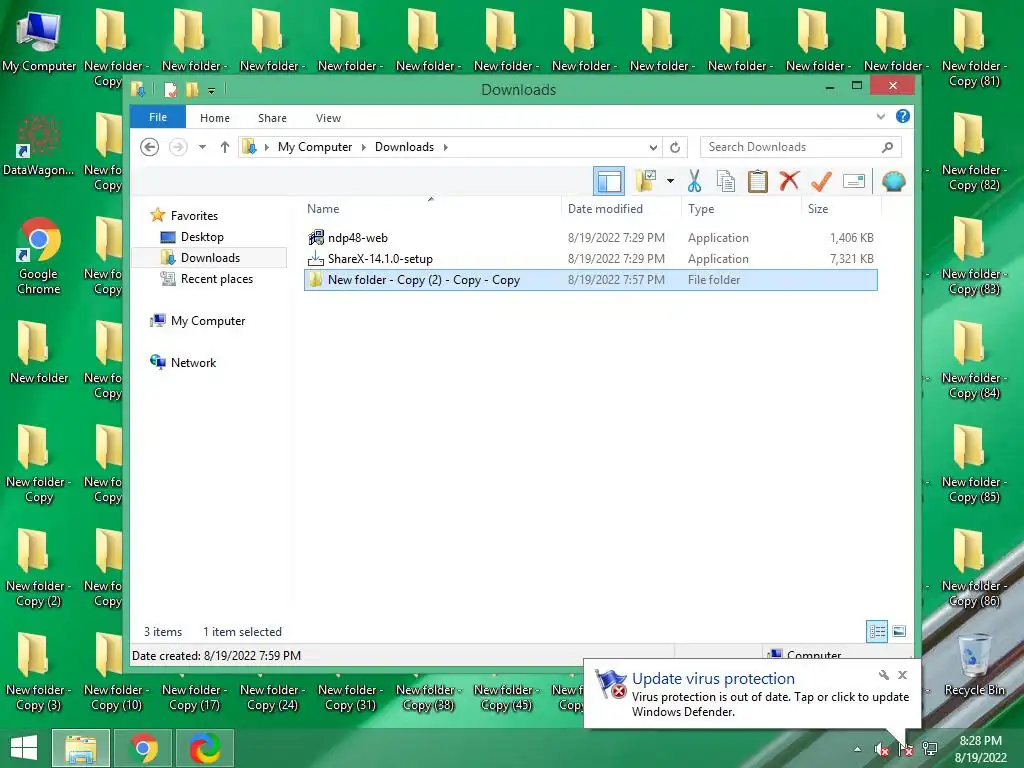Click the Paste clipboard icon
This screenshot has height=768, width=1024.
757,181
